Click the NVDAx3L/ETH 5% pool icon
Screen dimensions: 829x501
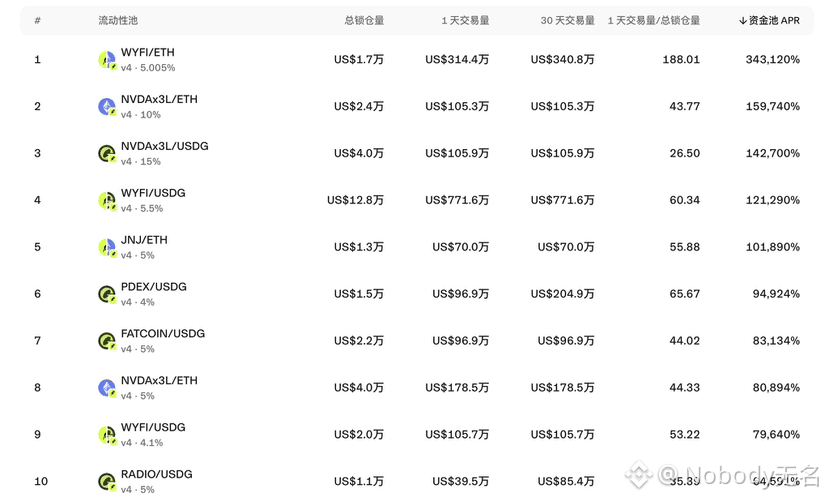coord(107,388)
